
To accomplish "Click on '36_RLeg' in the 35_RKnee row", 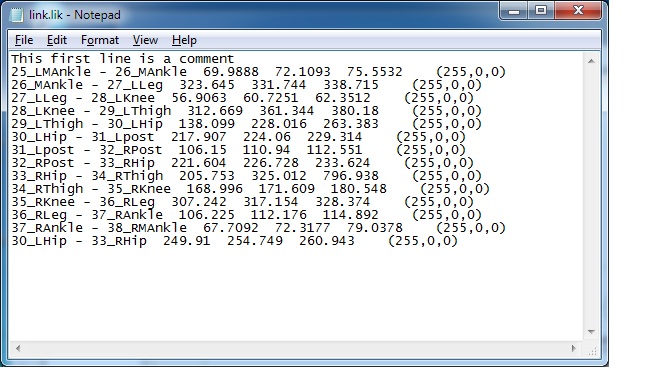I will pos(127,202).
